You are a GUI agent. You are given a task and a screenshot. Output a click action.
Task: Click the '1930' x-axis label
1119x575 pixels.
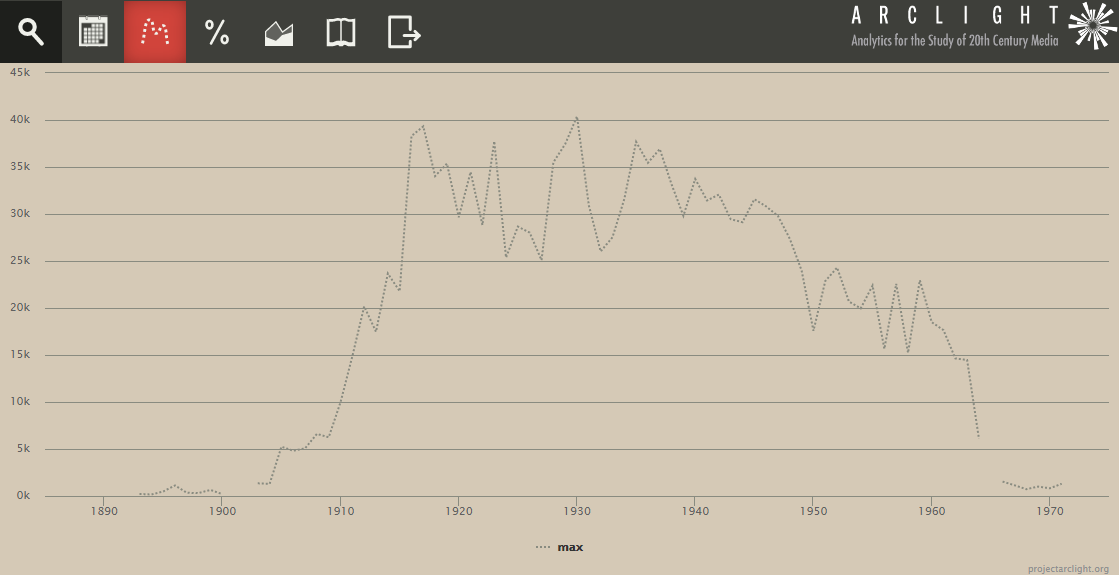tap(576, 512)
